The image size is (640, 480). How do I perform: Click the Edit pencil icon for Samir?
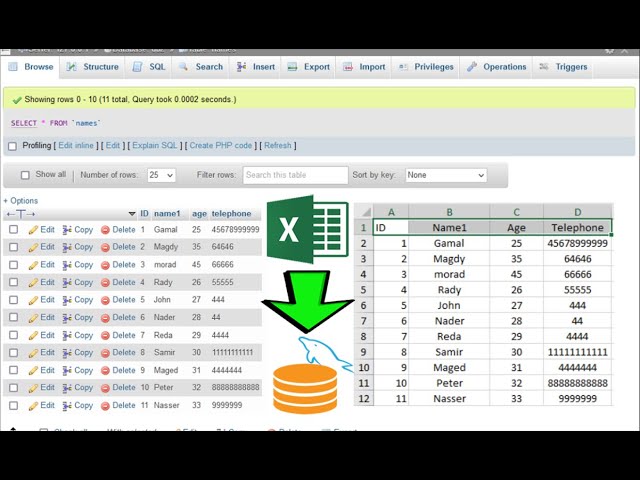pos(33,353)
